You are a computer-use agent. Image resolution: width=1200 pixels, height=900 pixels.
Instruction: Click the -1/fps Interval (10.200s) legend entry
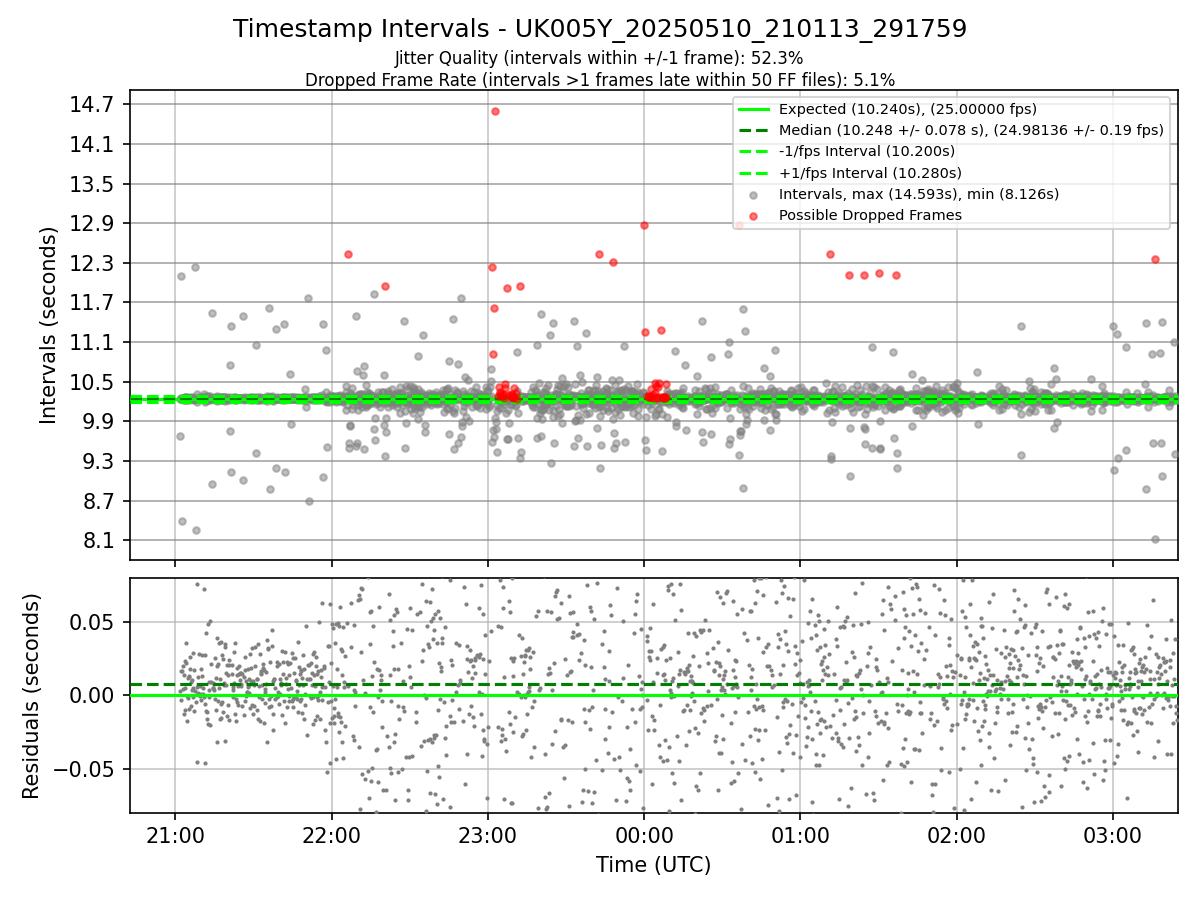click(x=867, y=151)
